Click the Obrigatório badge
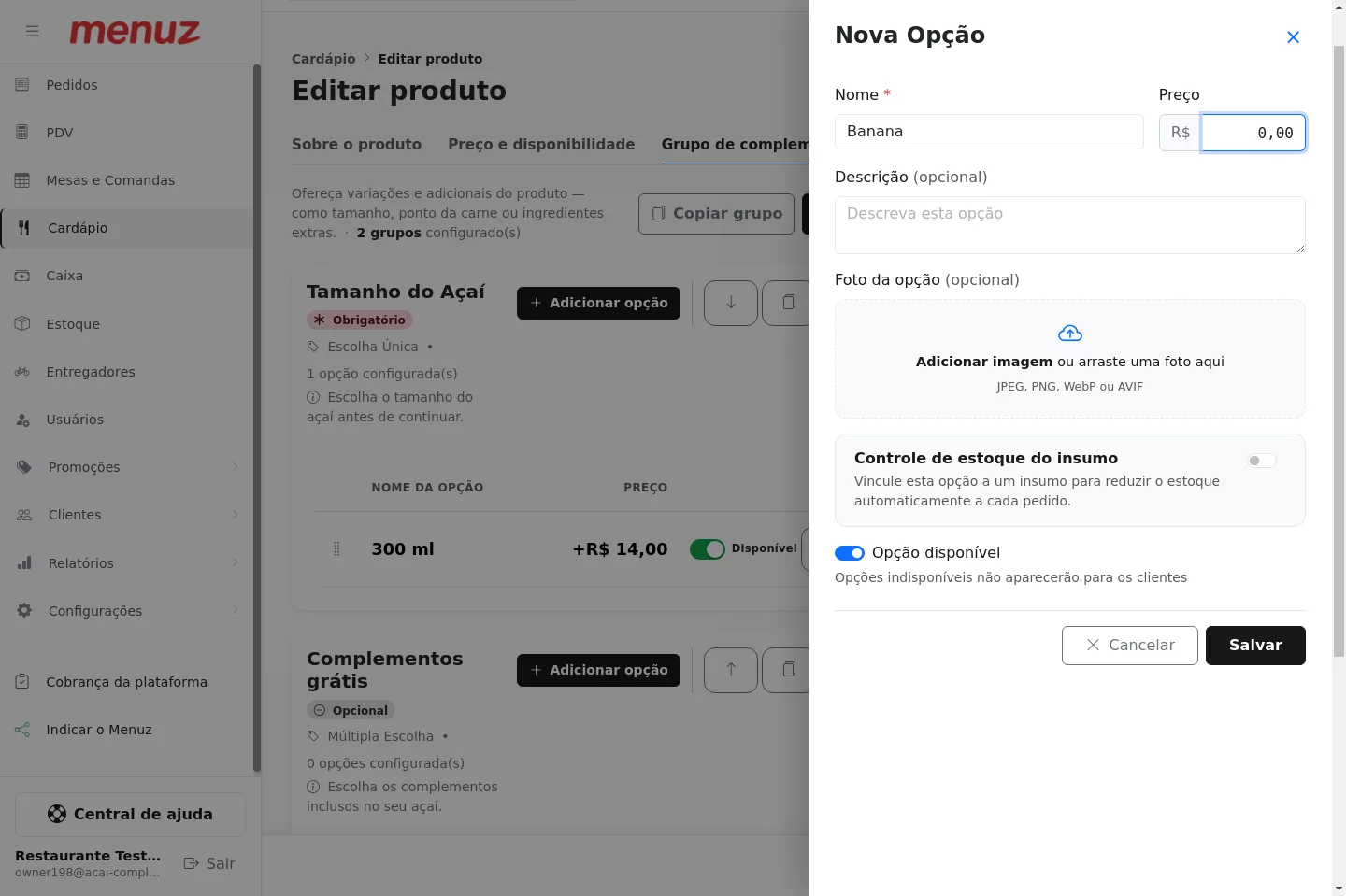This screenshot has width=1346, height=896. coord(360,320)
